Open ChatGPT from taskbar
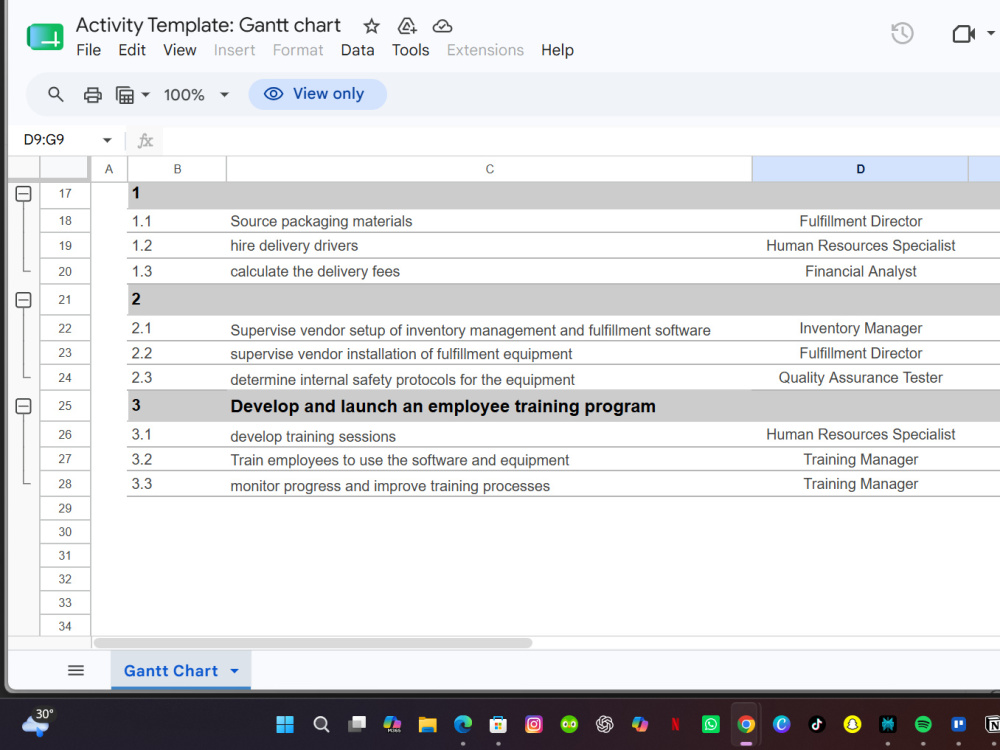 click(x=605, y=724)
